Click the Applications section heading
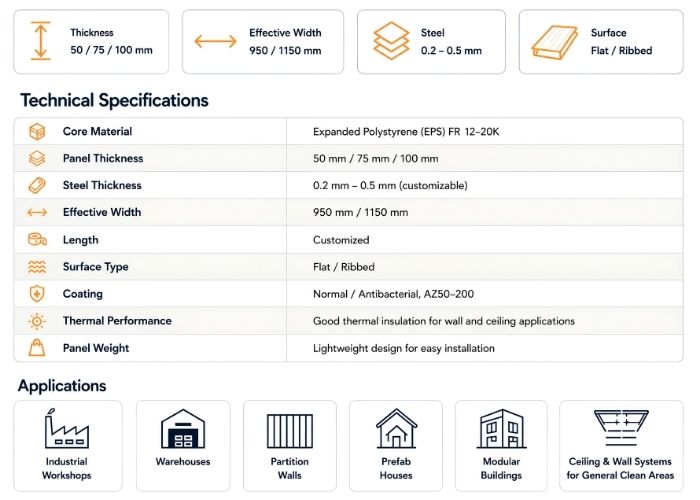This screenshot has height=500, width=700. click(62, 386)
